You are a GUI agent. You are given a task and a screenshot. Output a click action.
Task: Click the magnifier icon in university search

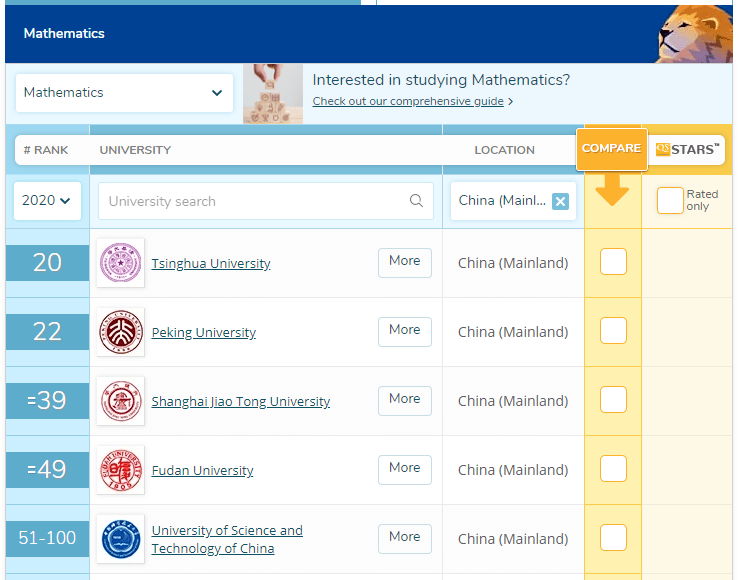coord(416,201)
